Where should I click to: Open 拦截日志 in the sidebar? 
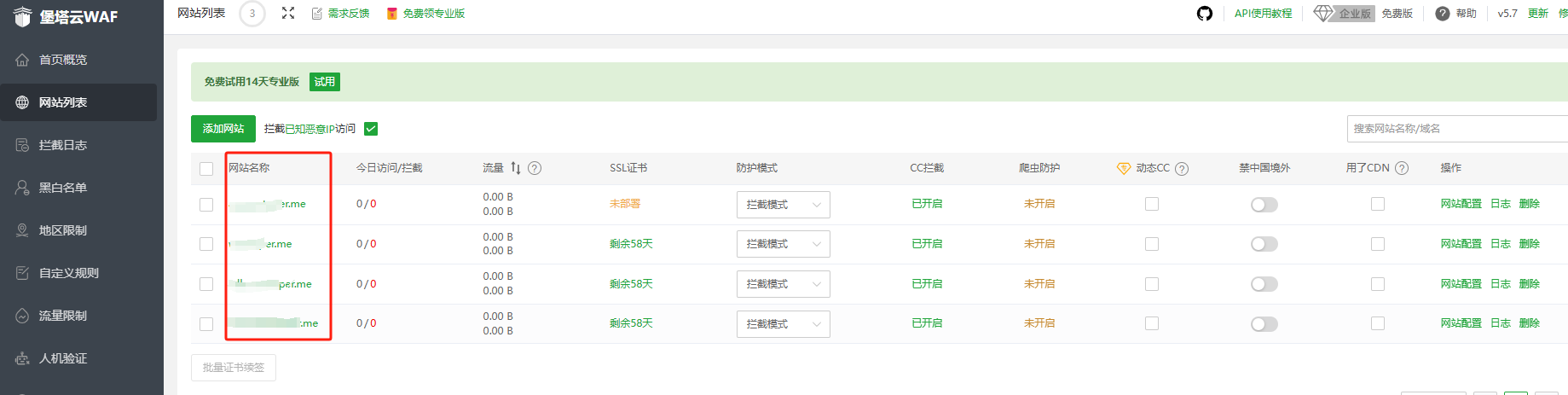pyautogui.click(x=63, y=145)
